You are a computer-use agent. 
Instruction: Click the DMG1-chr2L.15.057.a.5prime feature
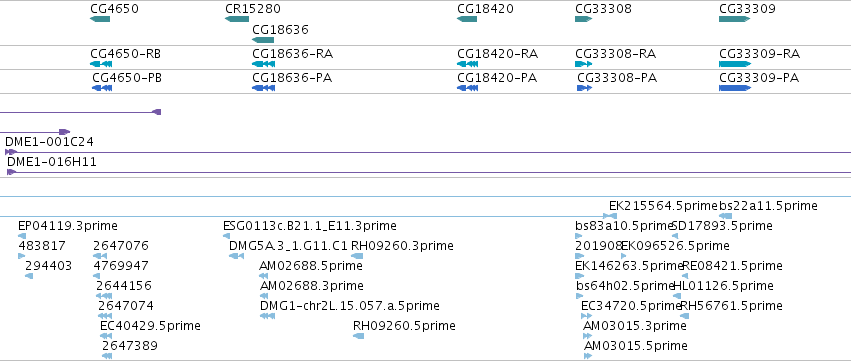tap(268, 316)
